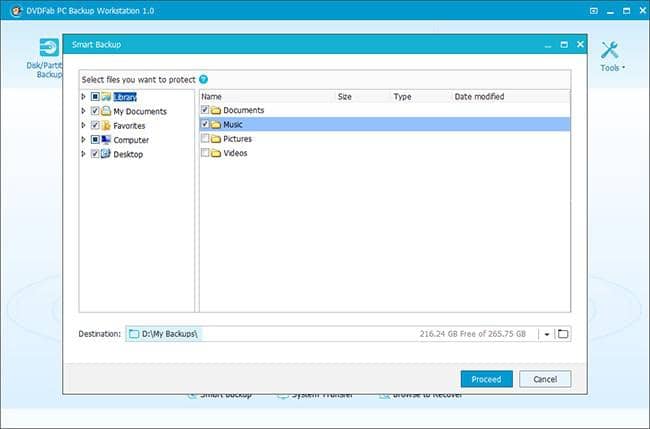Uncheck the Music folder checkbox
The width and height of the screenshot is (650, 429).
click(x=205, y=124)
